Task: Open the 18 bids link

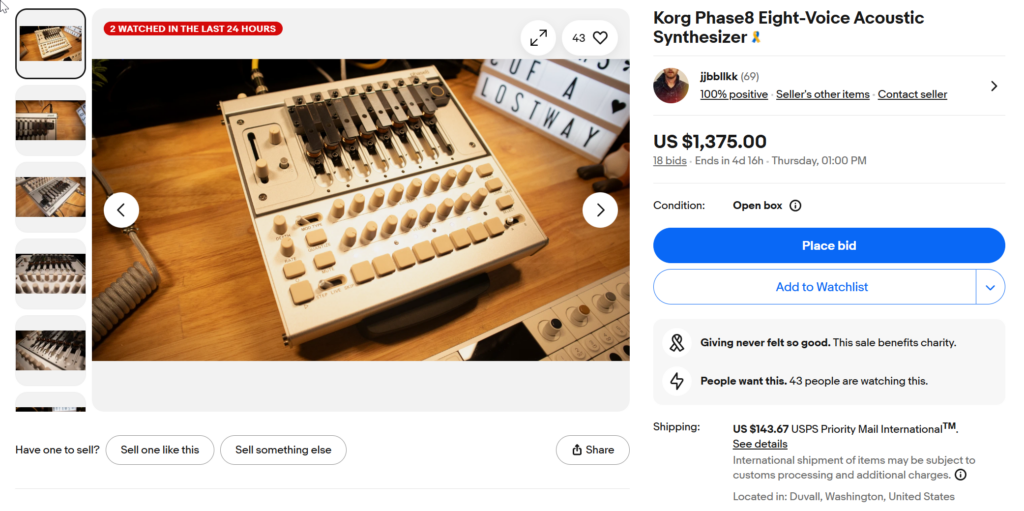Action: click(x=670, y=160)
